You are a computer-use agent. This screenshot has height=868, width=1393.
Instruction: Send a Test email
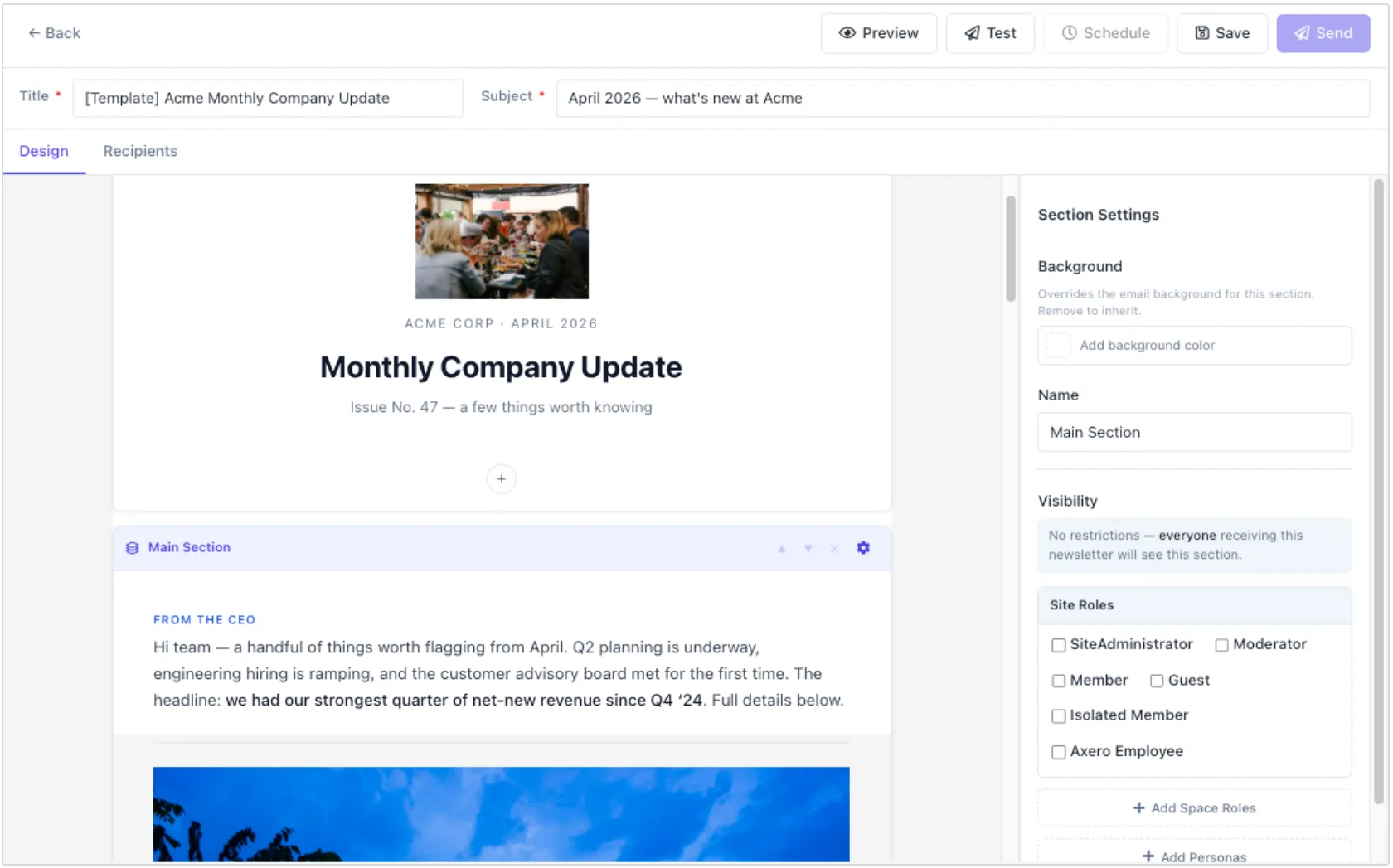coord(990,33)
